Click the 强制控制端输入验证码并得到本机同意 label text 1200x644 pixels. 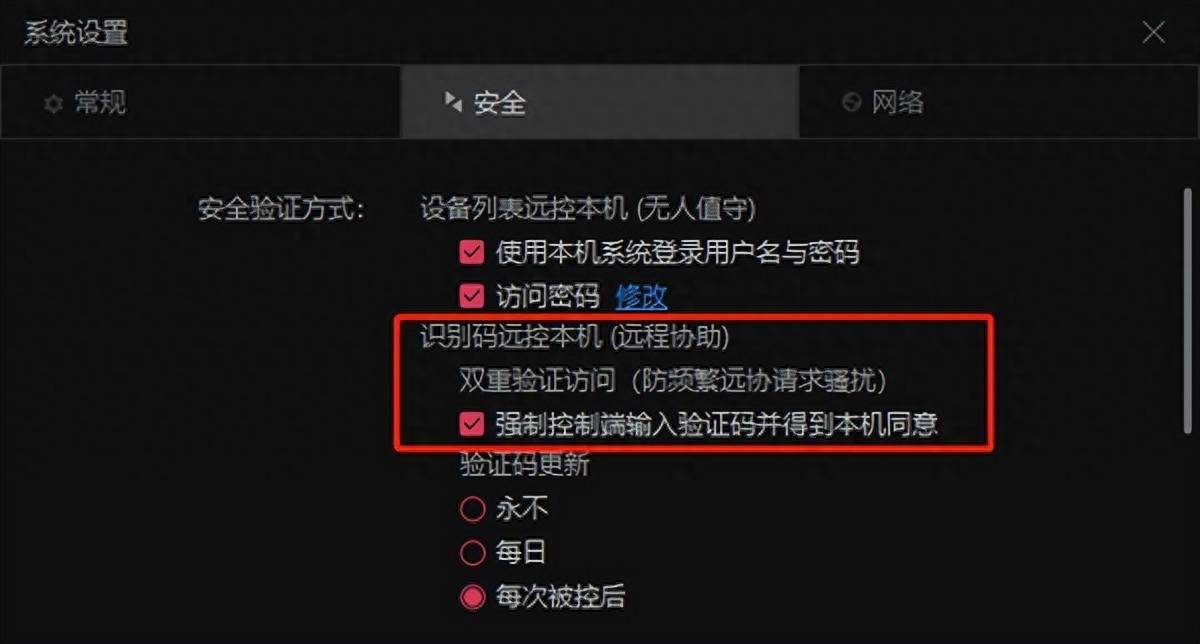[717, 424]
